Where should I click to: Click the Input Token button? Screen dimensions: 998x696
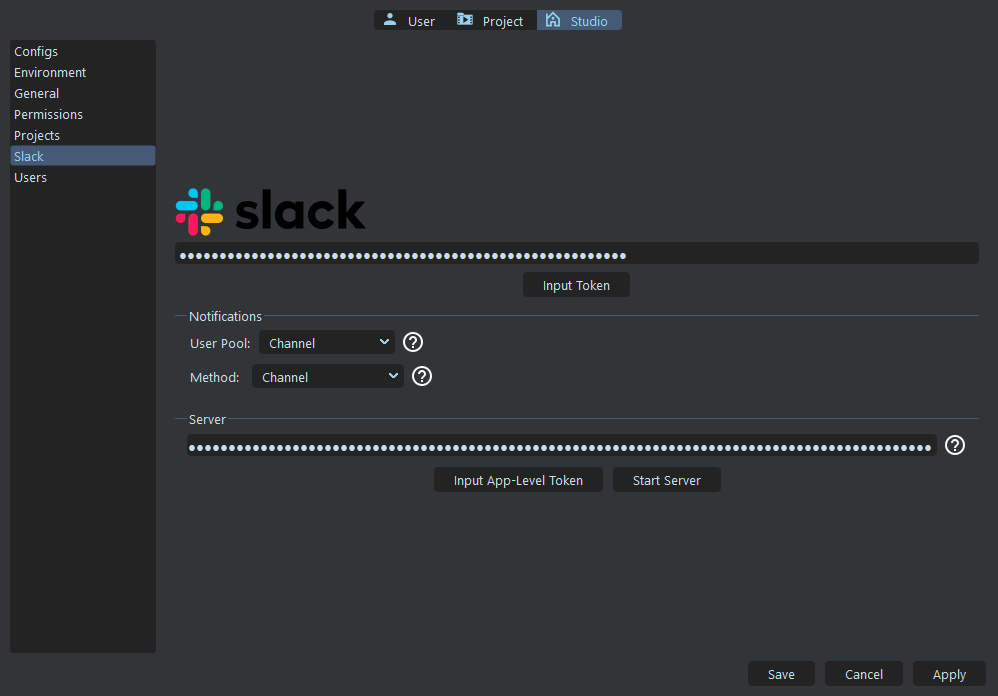(x=577, y=285)
